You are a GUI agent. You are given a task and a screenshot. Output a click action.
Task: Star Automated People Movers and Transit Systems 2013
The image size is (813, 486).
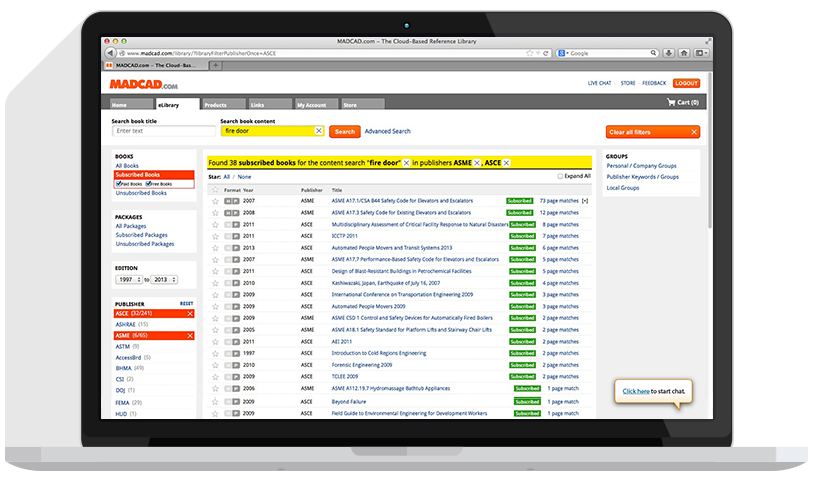215,248
